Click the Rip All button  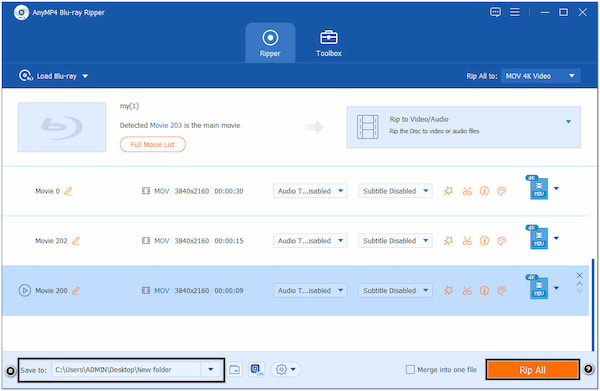532,370
